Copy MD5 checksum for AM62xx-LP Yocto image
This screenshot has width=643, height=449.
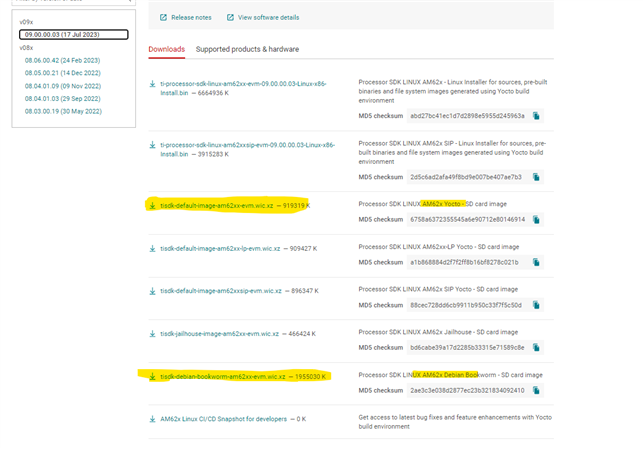(x=536, y=262)
